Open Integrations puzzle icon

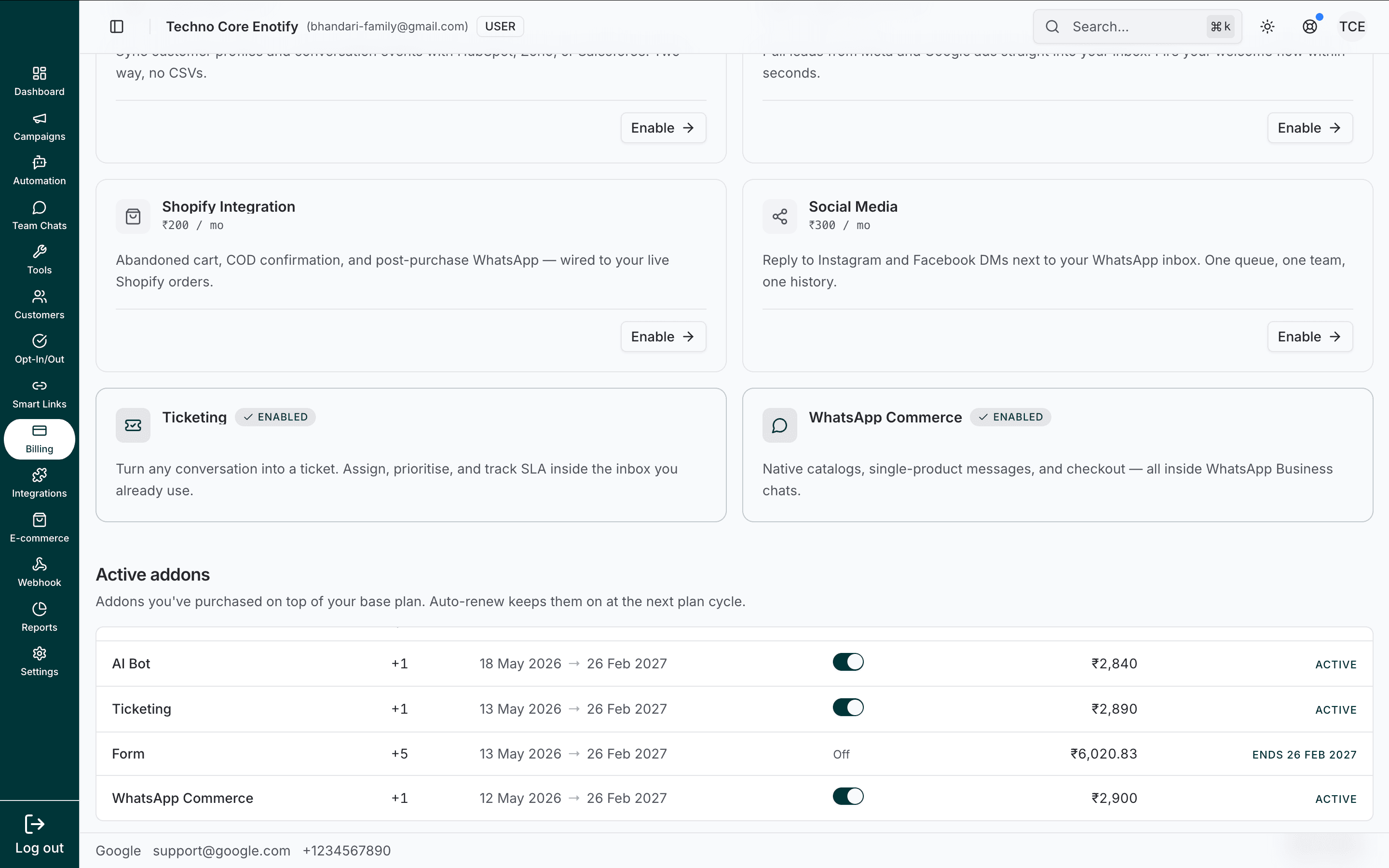pos(39,475)
